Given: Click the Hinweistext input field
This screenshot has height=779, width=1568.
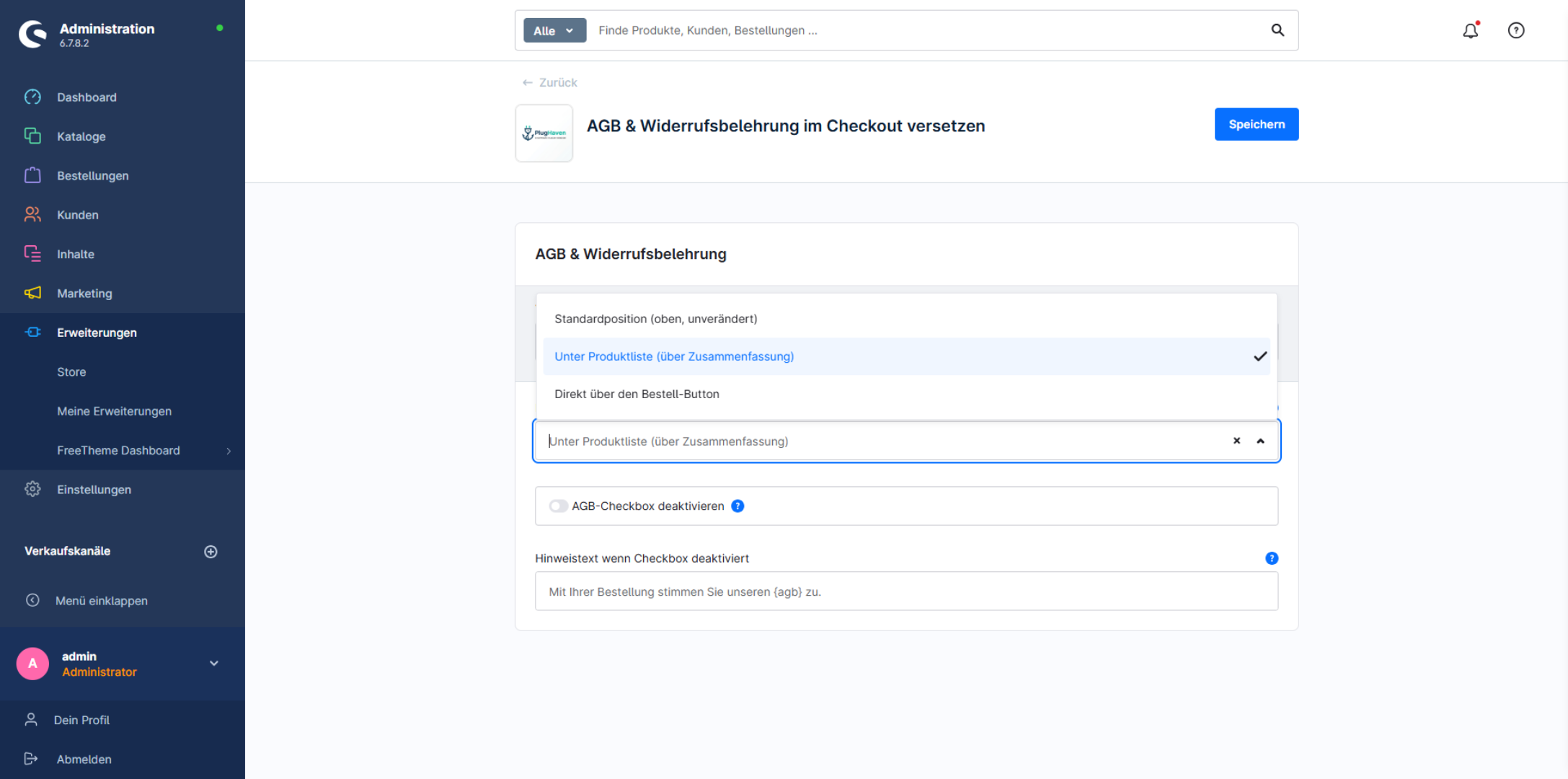Looking at the screenshot, I should pyautogui.click(x=906, y=591).
